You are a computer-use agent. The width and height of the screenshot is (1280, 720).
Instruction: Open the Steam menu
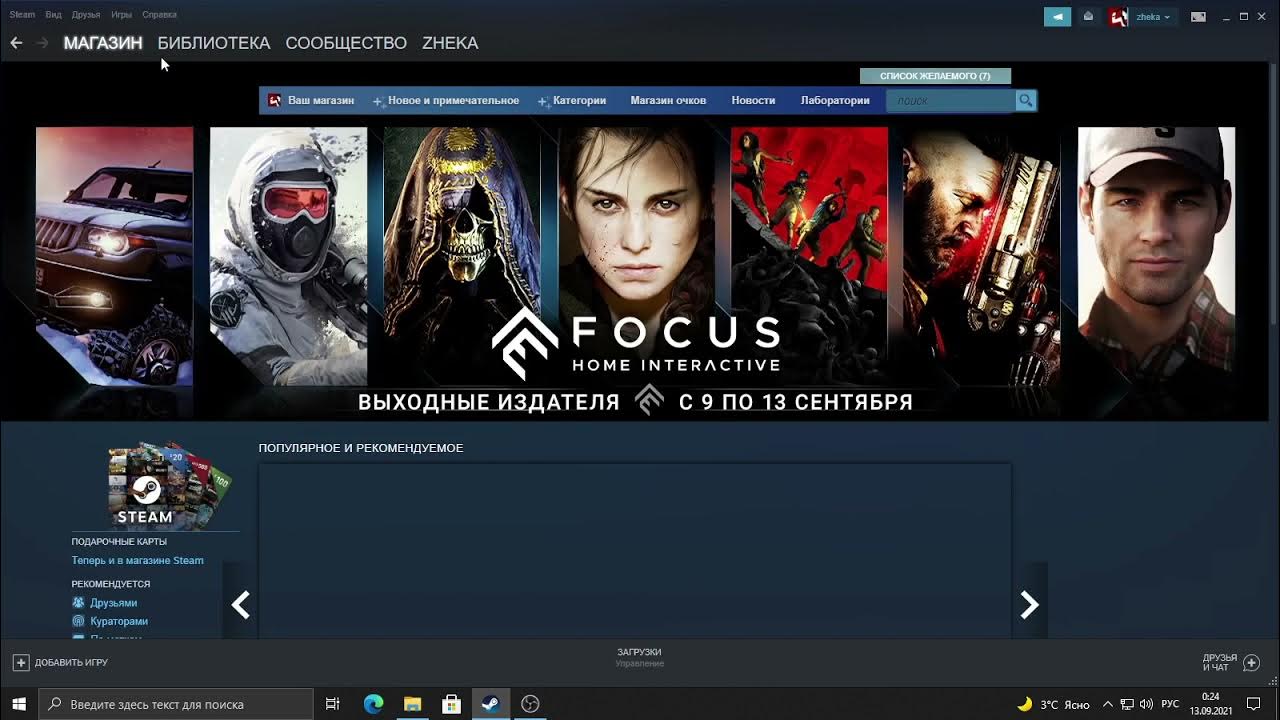[x=22, y=15]
